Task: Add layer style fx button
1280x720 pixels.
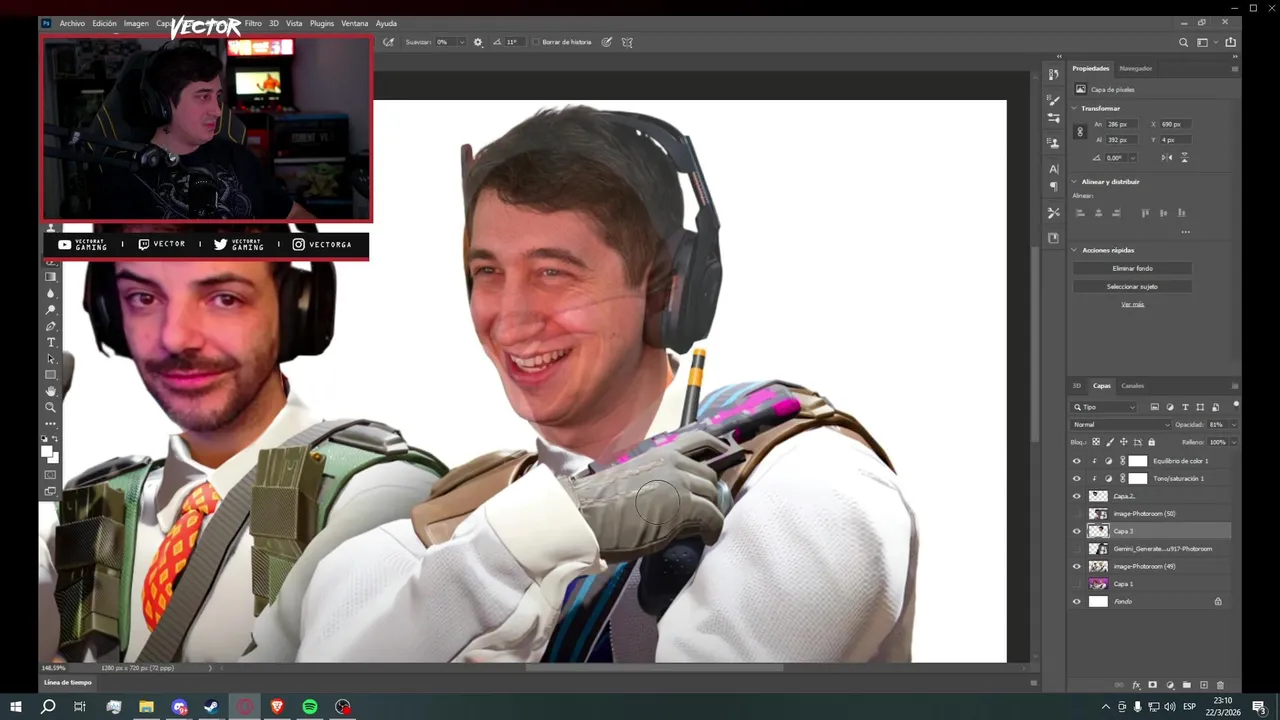Action: (1136, 685)
